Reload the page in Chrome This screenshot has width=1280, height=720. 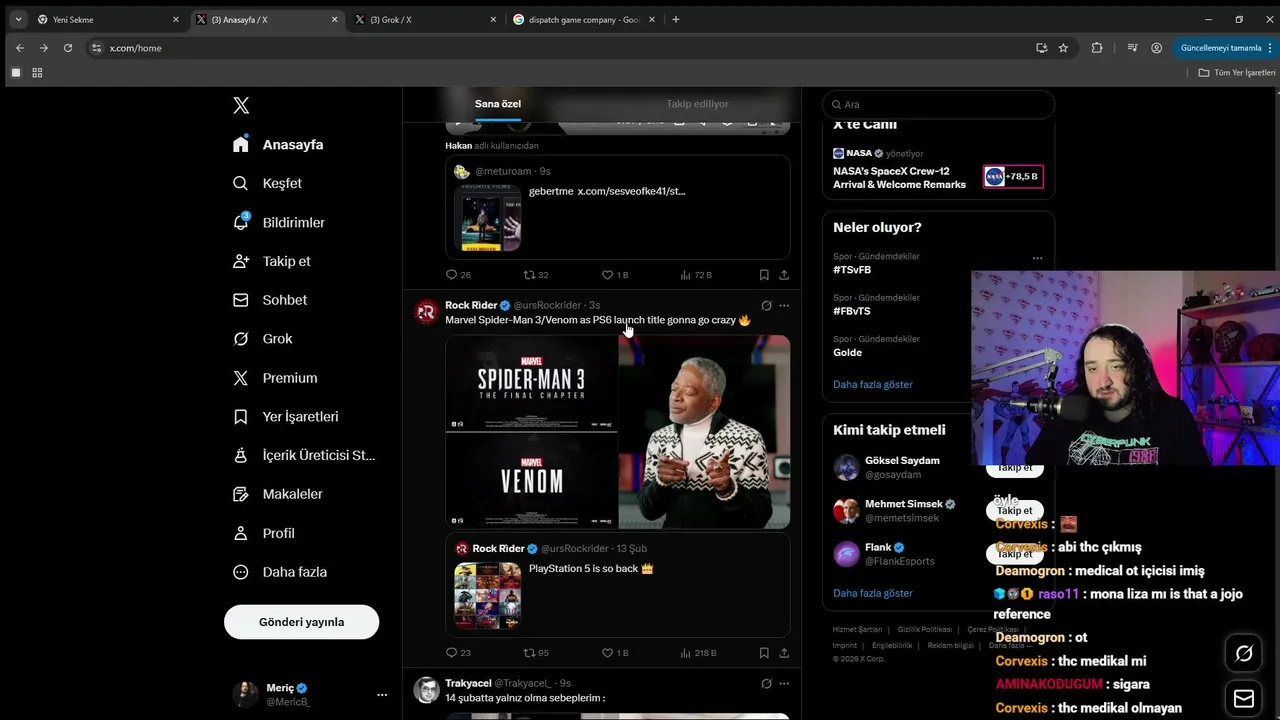[x=68, y=48]
